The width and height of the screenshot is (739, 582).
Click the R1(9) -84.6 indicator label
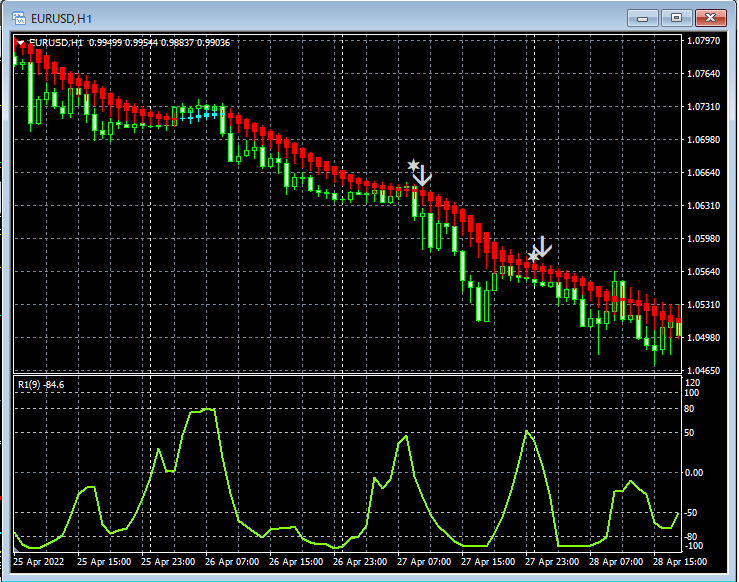41,385
